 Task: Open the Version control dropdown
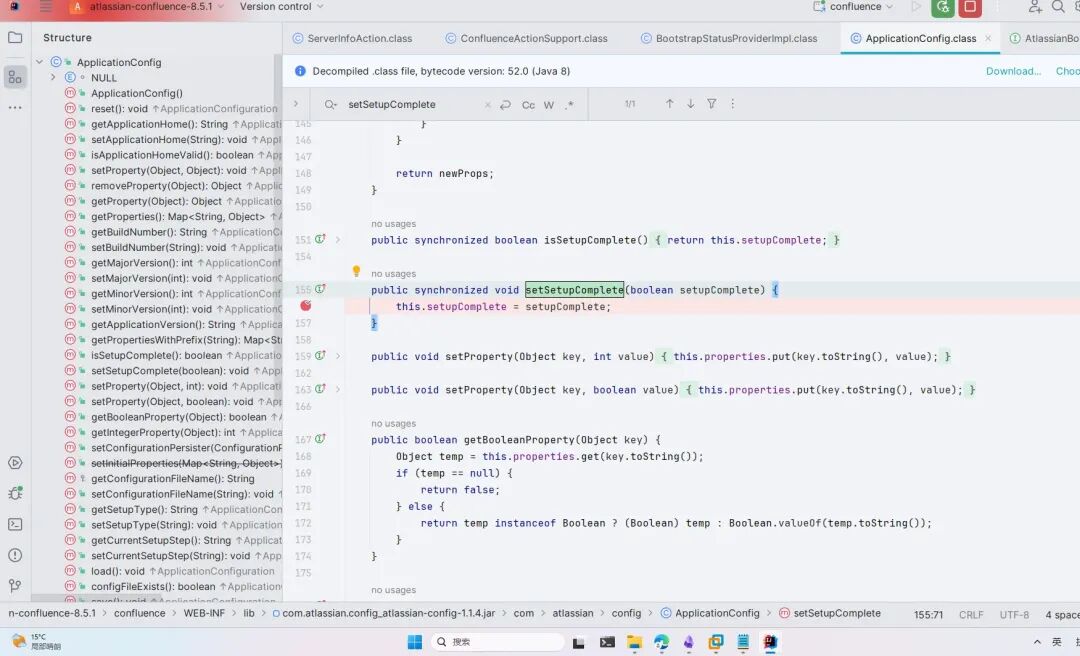pos(282,7)
